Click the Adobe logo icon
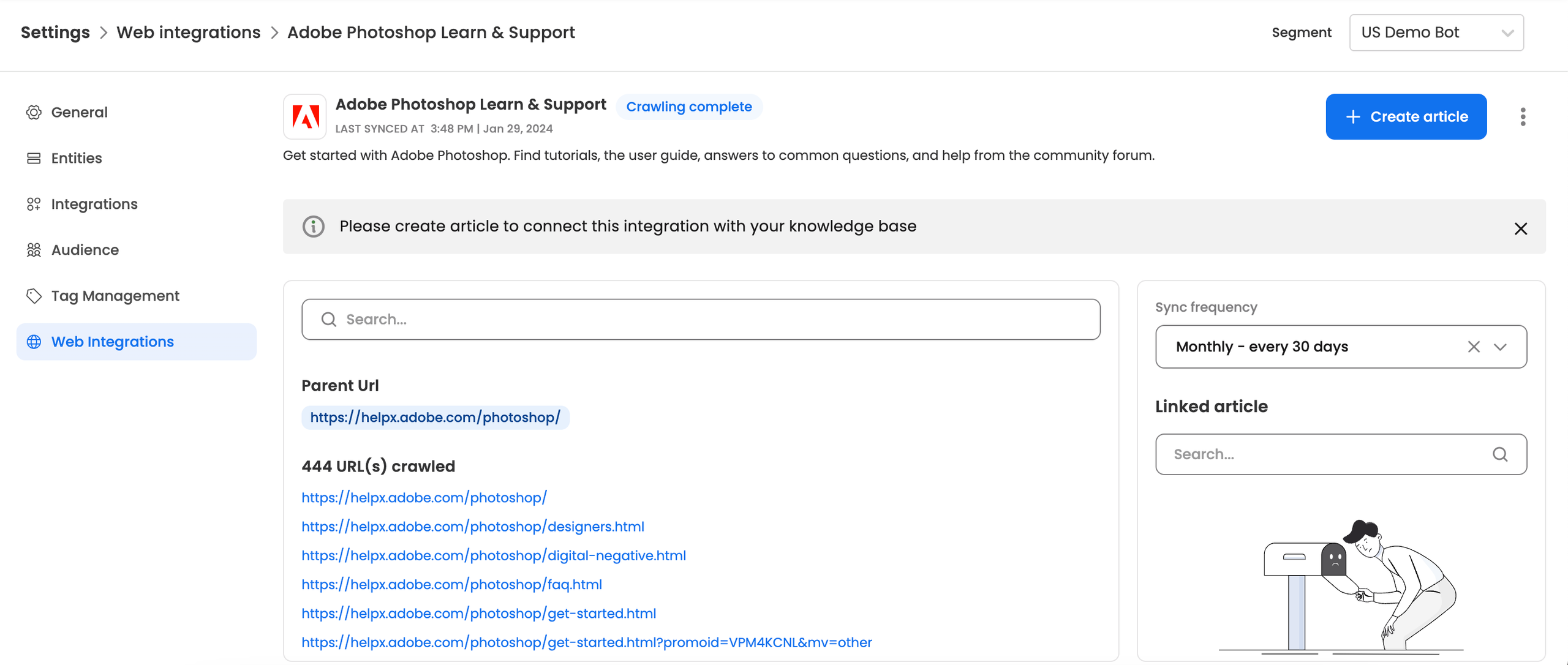Image resolution: width=1568 pixels, height=665 pixels. pos(304,116)
